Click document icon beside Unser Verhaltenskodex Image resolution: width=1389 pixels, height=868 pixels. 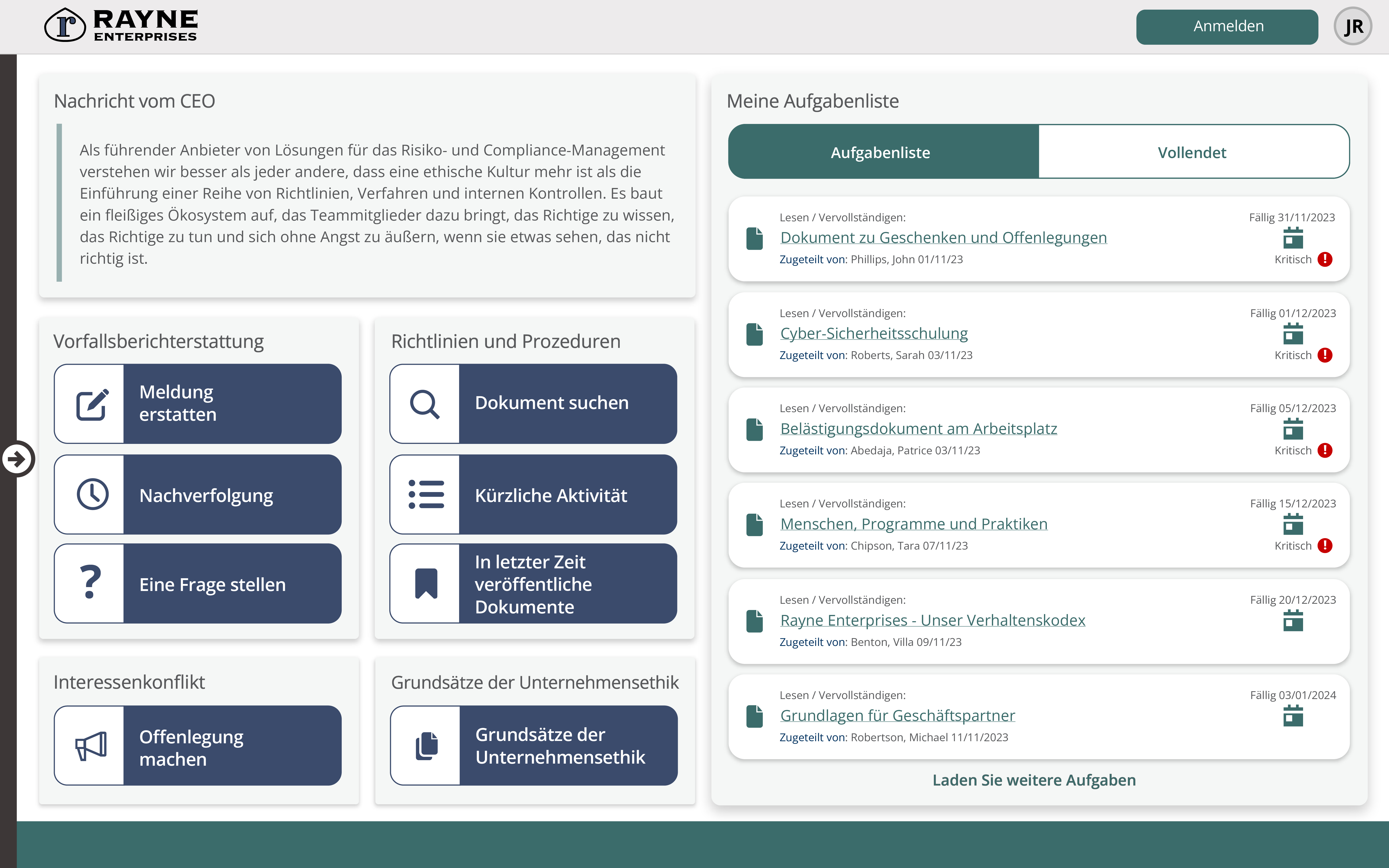pos(754,622)
